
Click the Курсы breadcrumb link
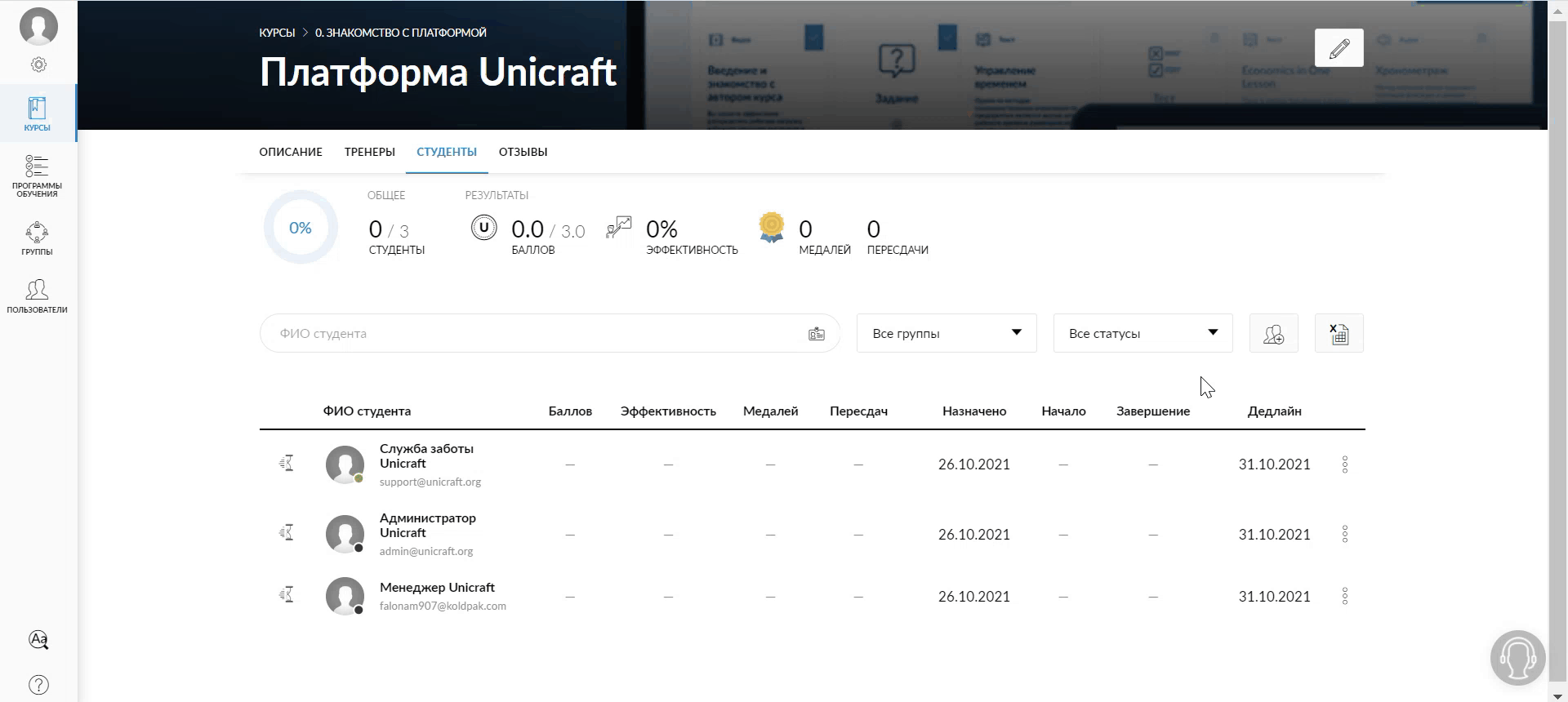(x=277, y=33)
